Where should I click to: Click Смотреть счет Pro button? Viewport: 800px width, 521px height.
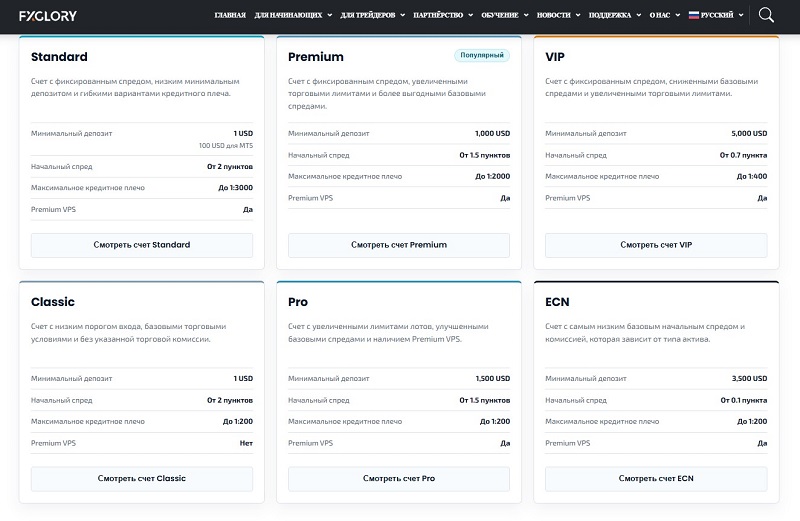pos(399,479)
